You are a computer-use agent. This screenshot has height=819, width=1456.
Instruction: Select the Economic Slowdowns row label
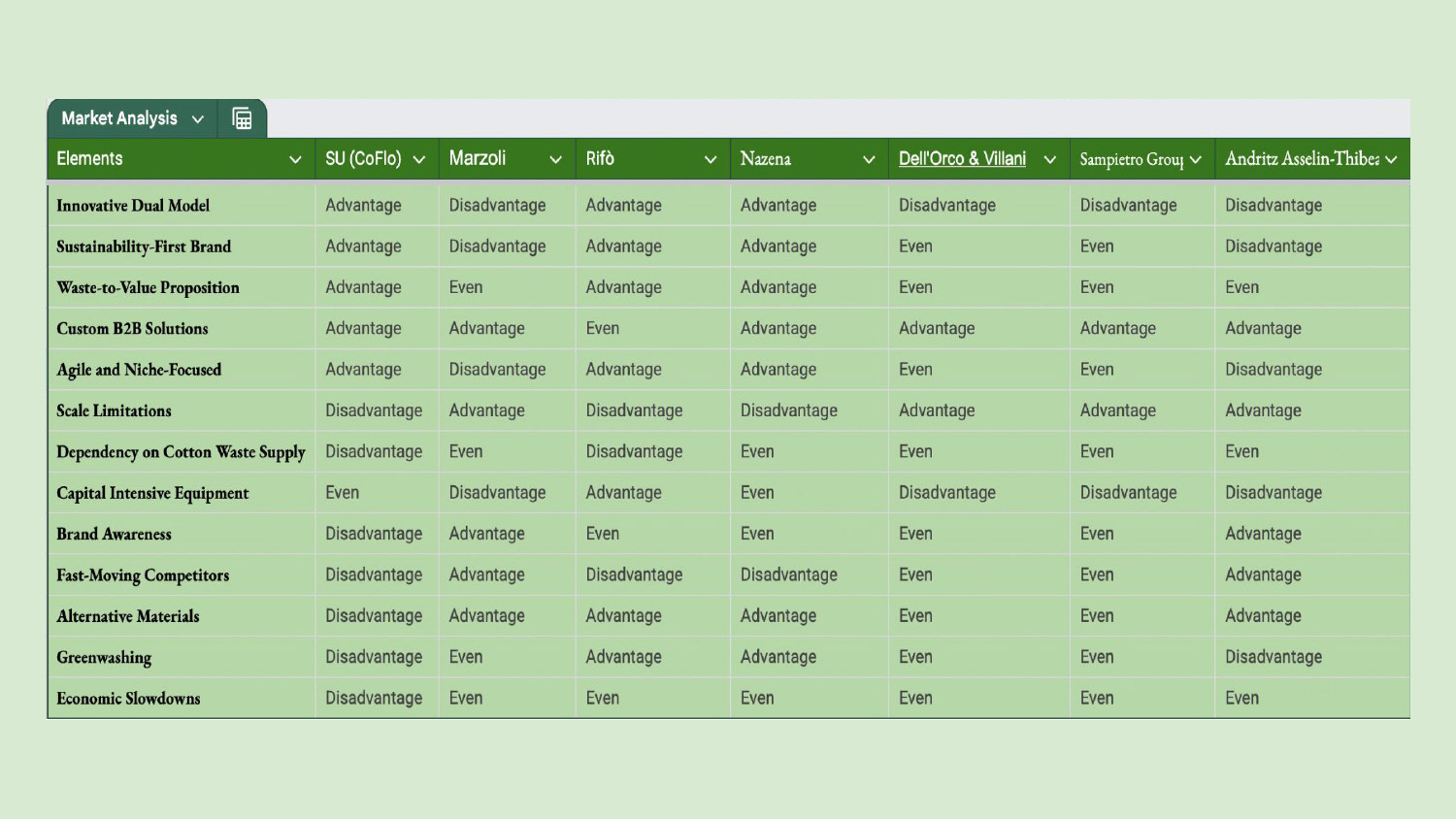[128, 699]
